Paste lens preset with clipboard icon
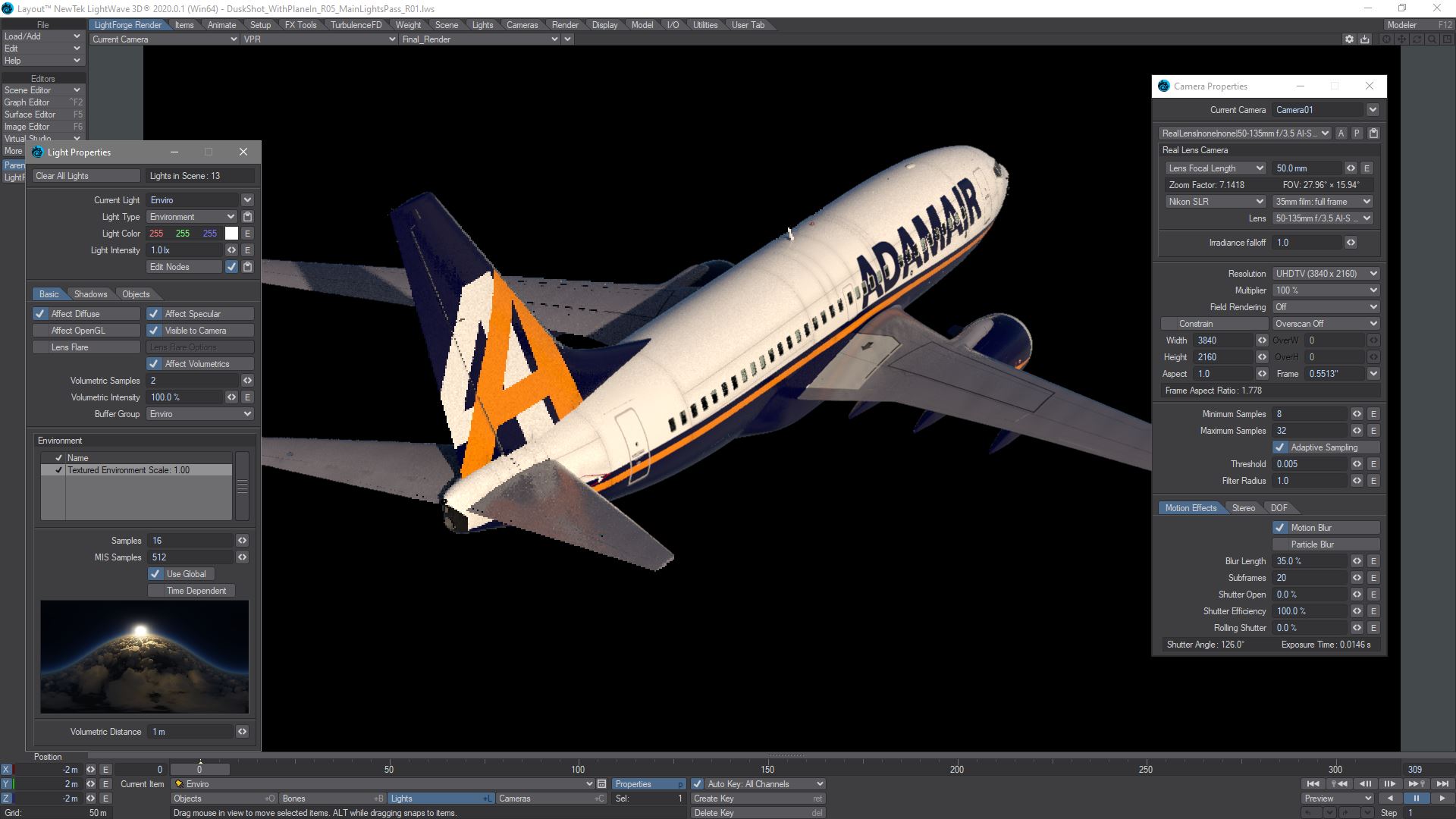This screenshot has height=819, width=1456. point(1373,133)
